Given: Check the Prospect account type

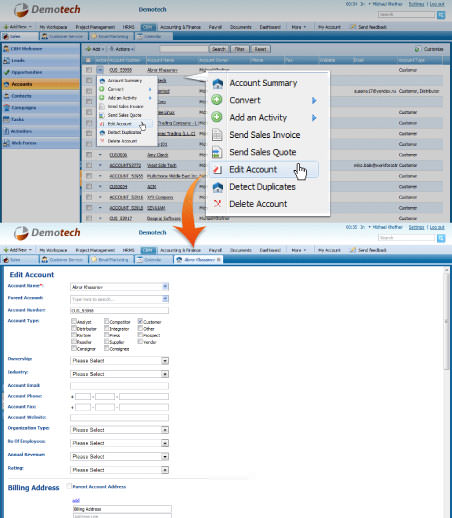Looking at the screenshot, I should [x=140, y=335].
